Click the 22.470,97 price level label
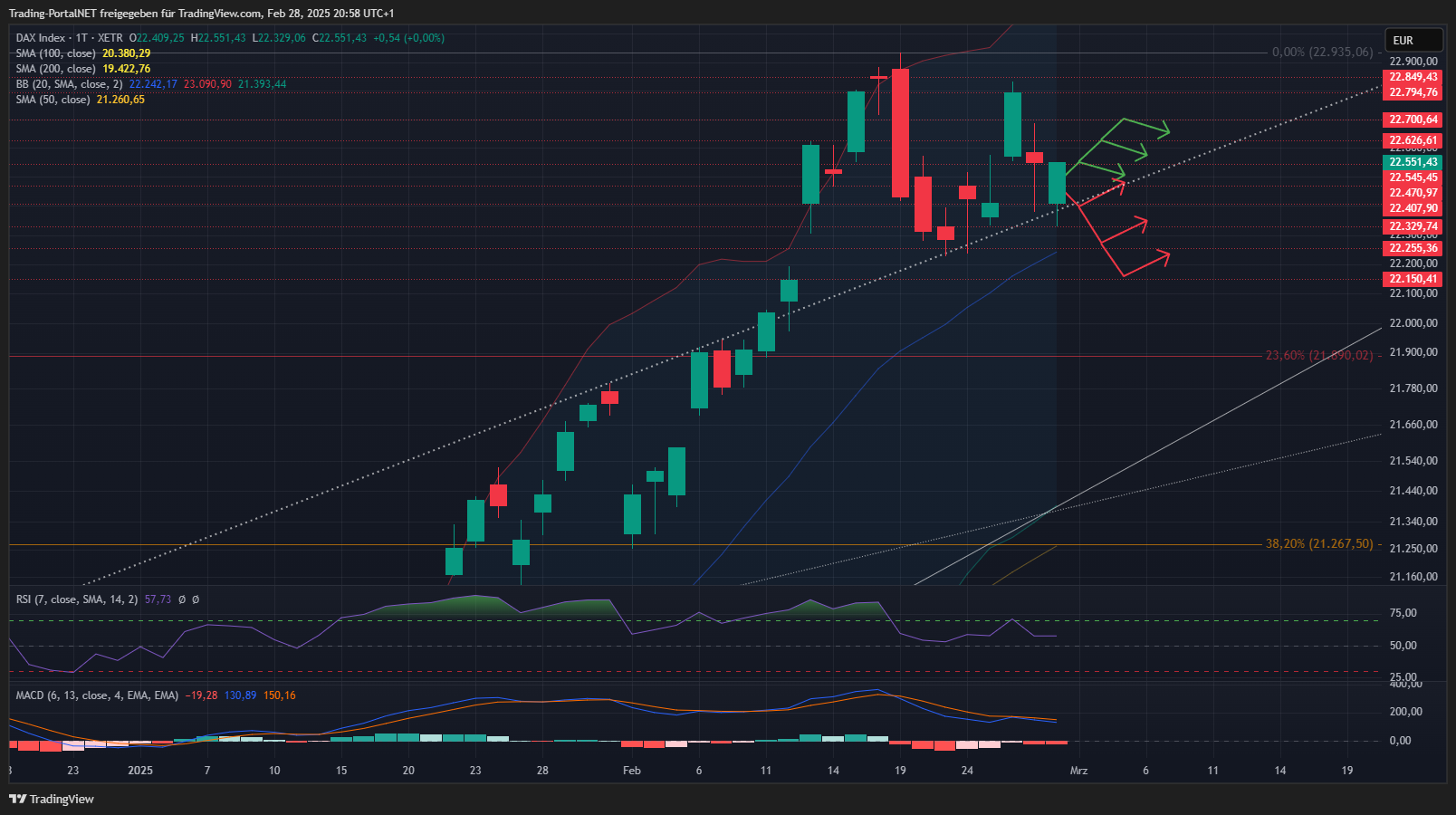The image size is (1456, 815). point(1413,193)
